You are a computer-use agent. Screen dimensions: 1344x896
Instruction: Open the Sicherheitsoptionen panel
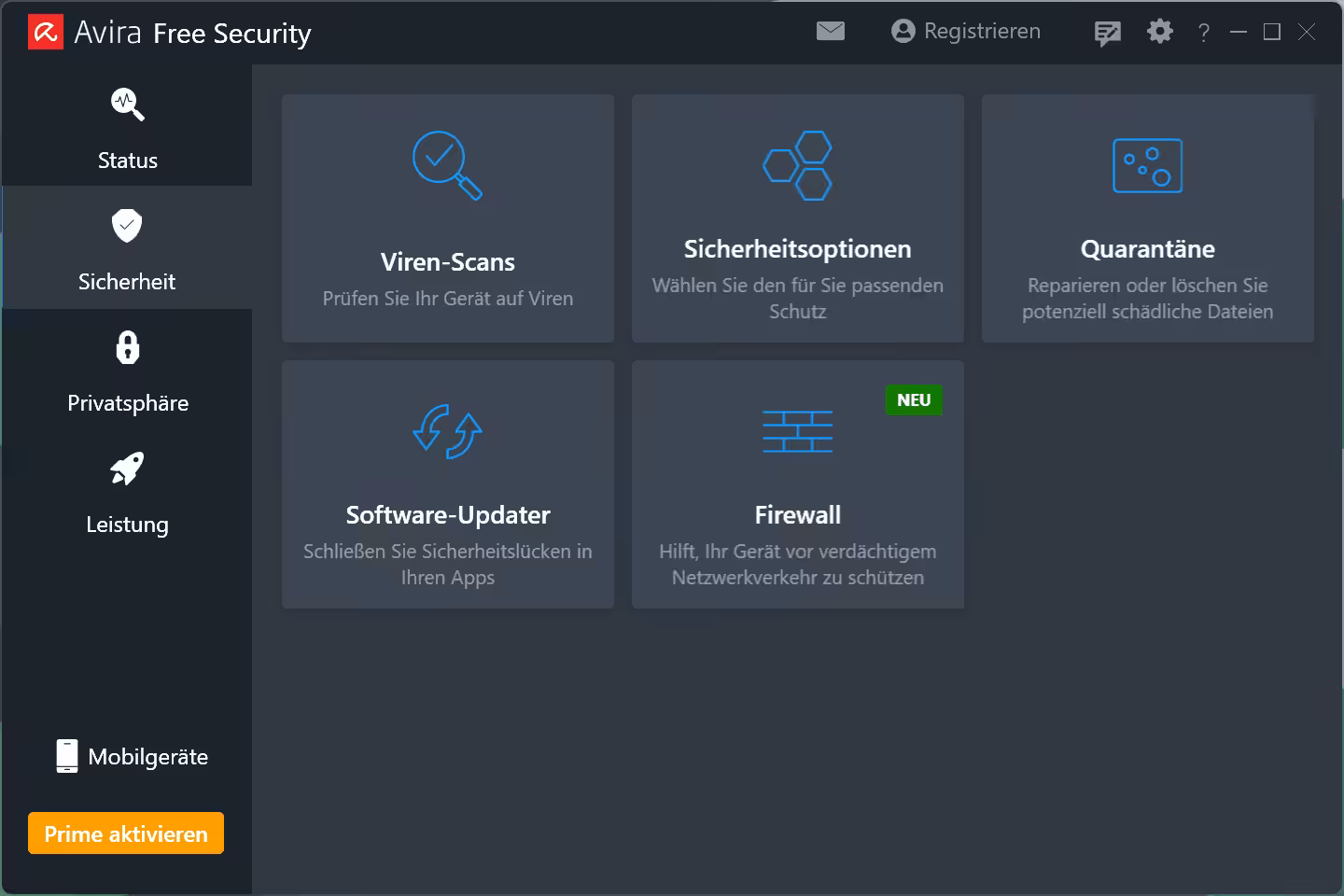pyautogui.click(x=797, y=219)
